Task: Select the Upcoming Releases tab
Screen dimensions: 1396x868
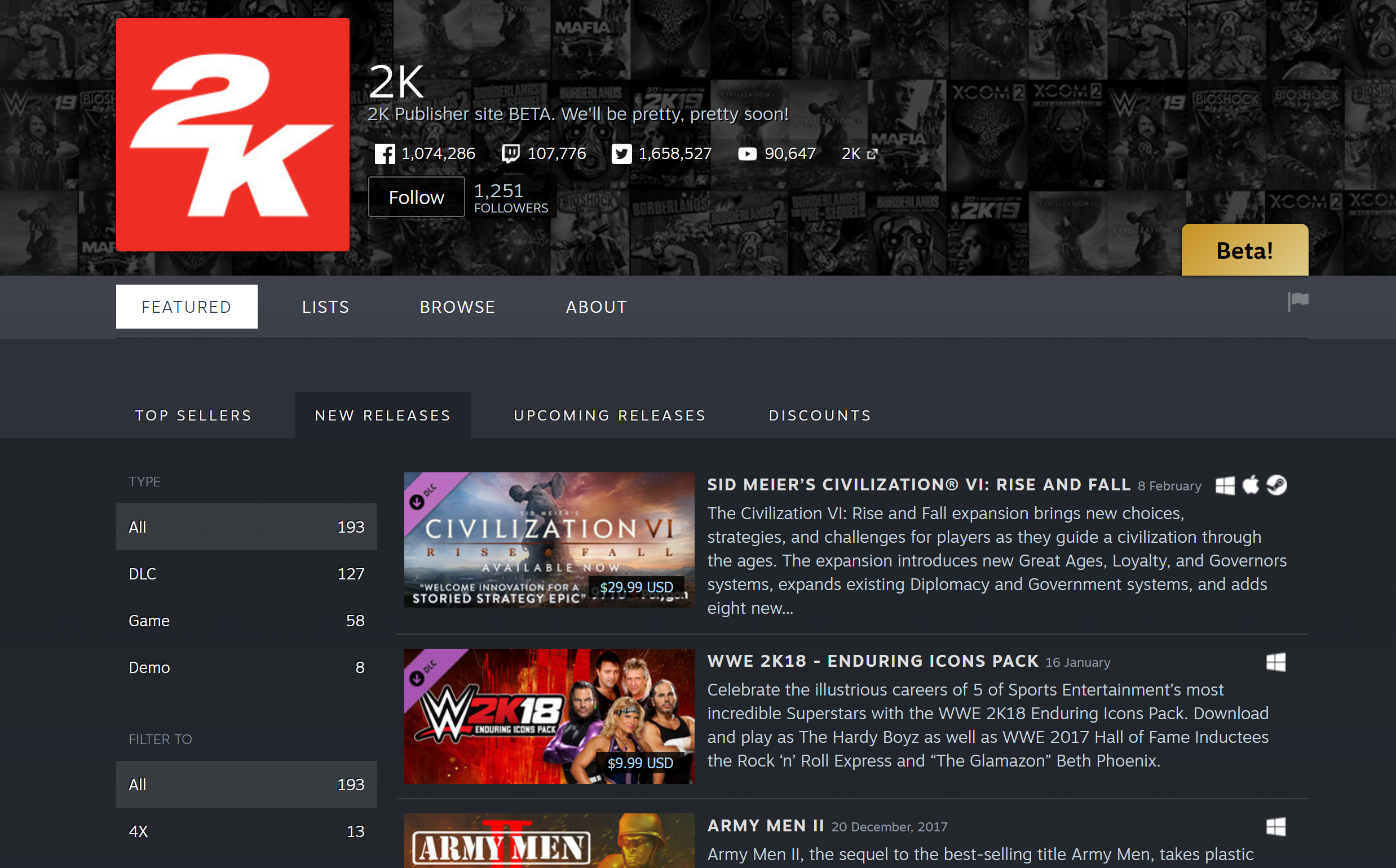Action: (x=610, y=415)
